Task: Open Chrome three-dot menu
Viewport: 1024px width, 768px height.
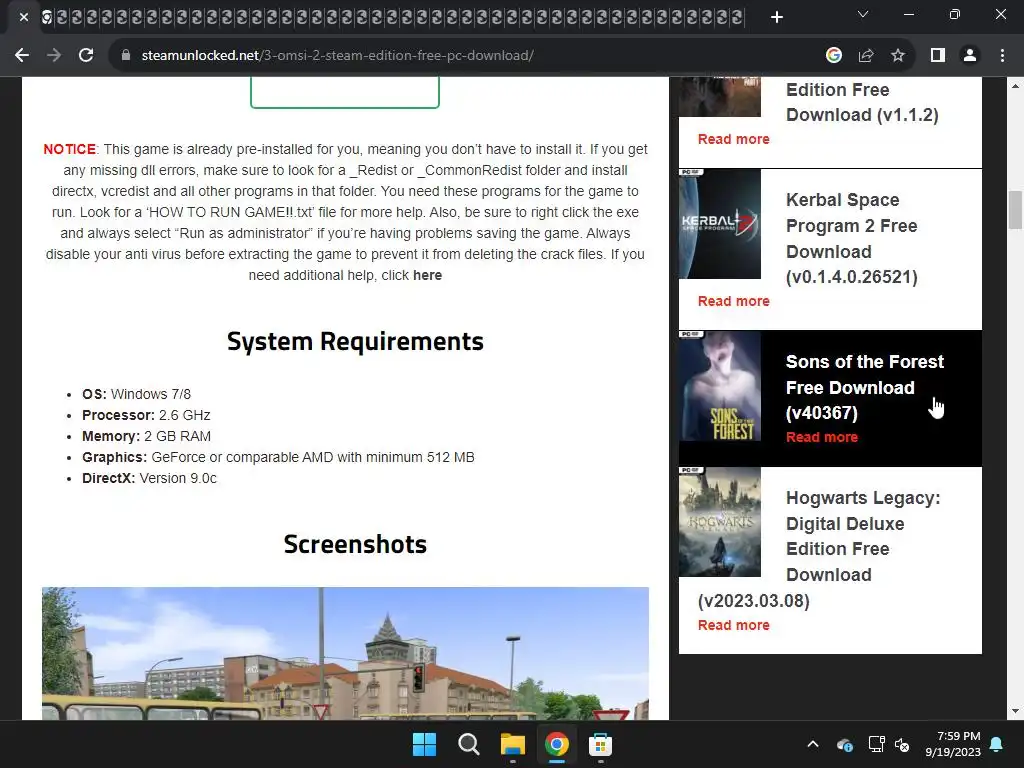Action: [x=1002, y=56]
